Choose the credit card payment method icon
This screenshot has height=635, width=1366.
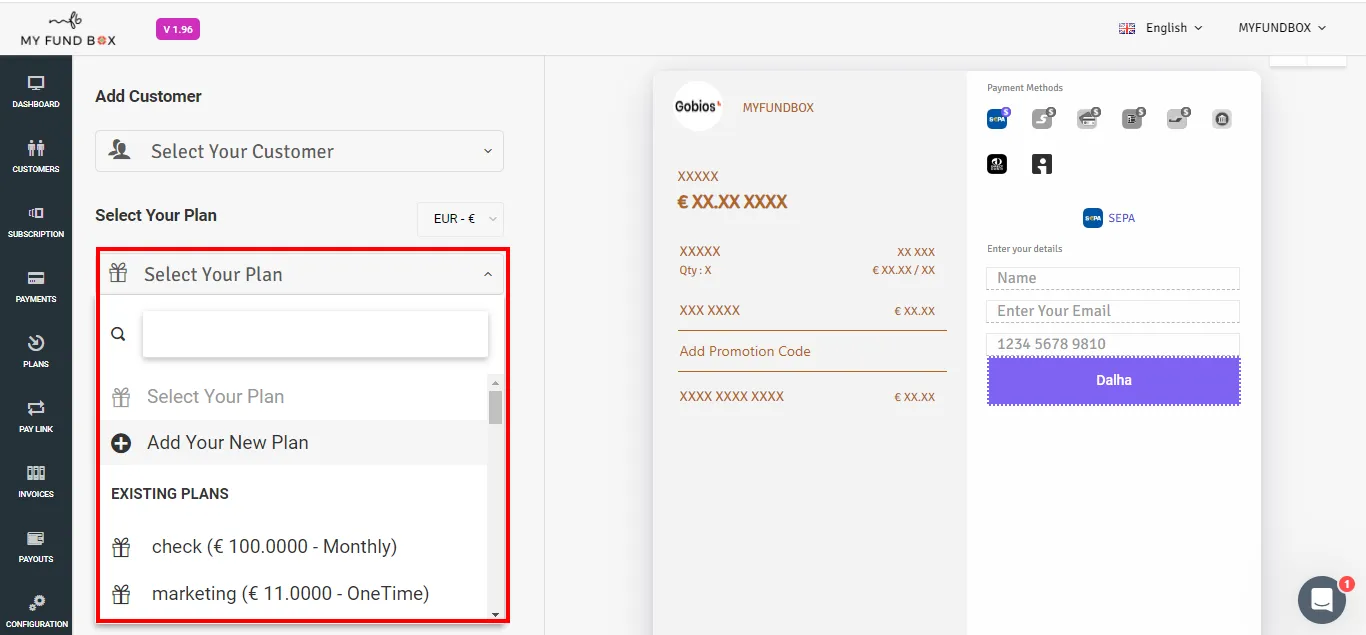tap(1087, 120)
